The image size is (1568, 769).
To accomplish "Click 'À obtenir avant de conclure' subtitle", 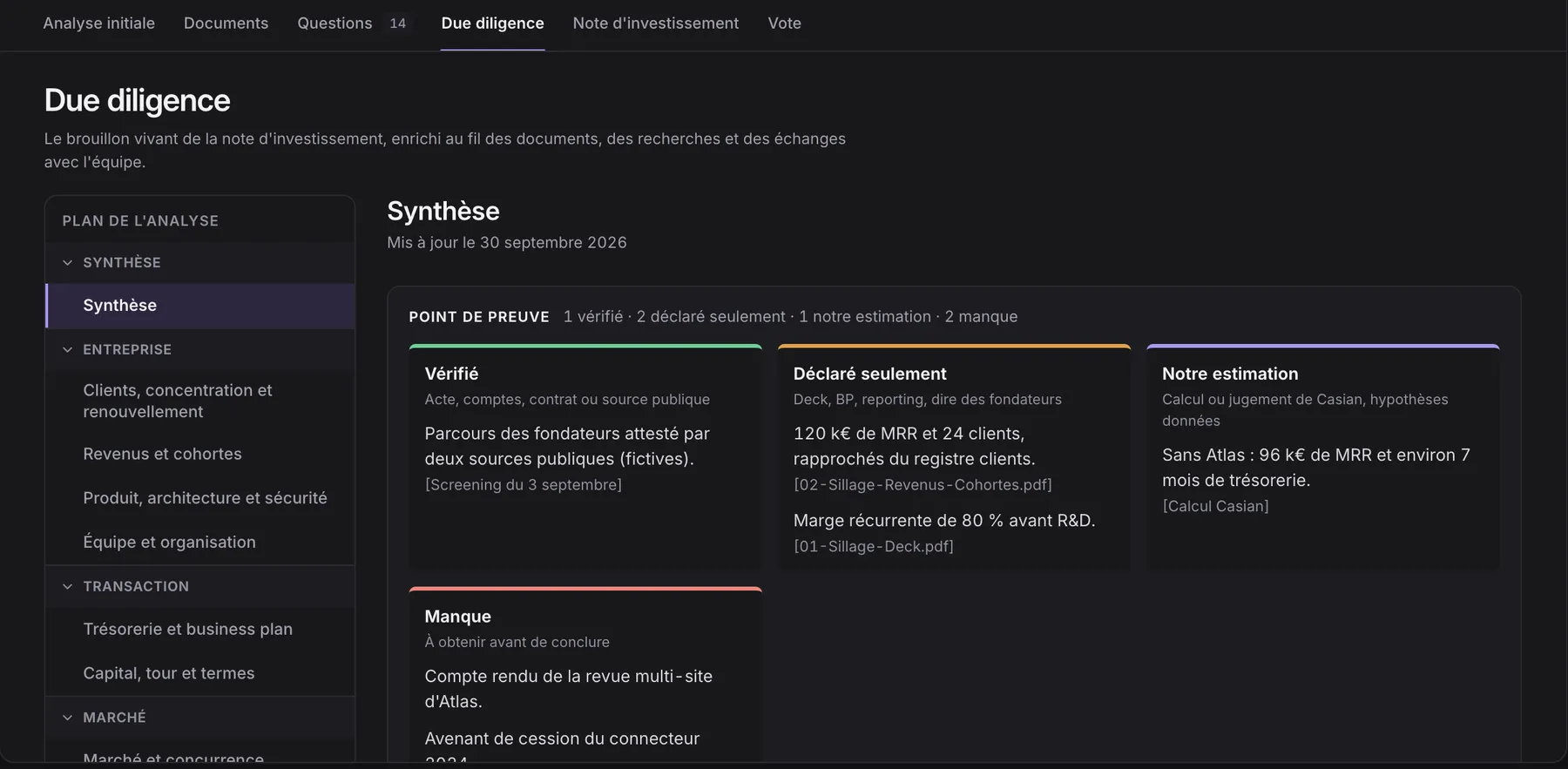I will (x=517, y=642).
